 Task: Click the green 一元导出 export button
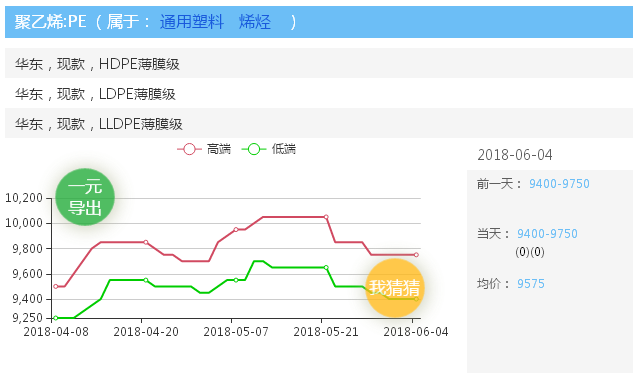pos(85,197)
